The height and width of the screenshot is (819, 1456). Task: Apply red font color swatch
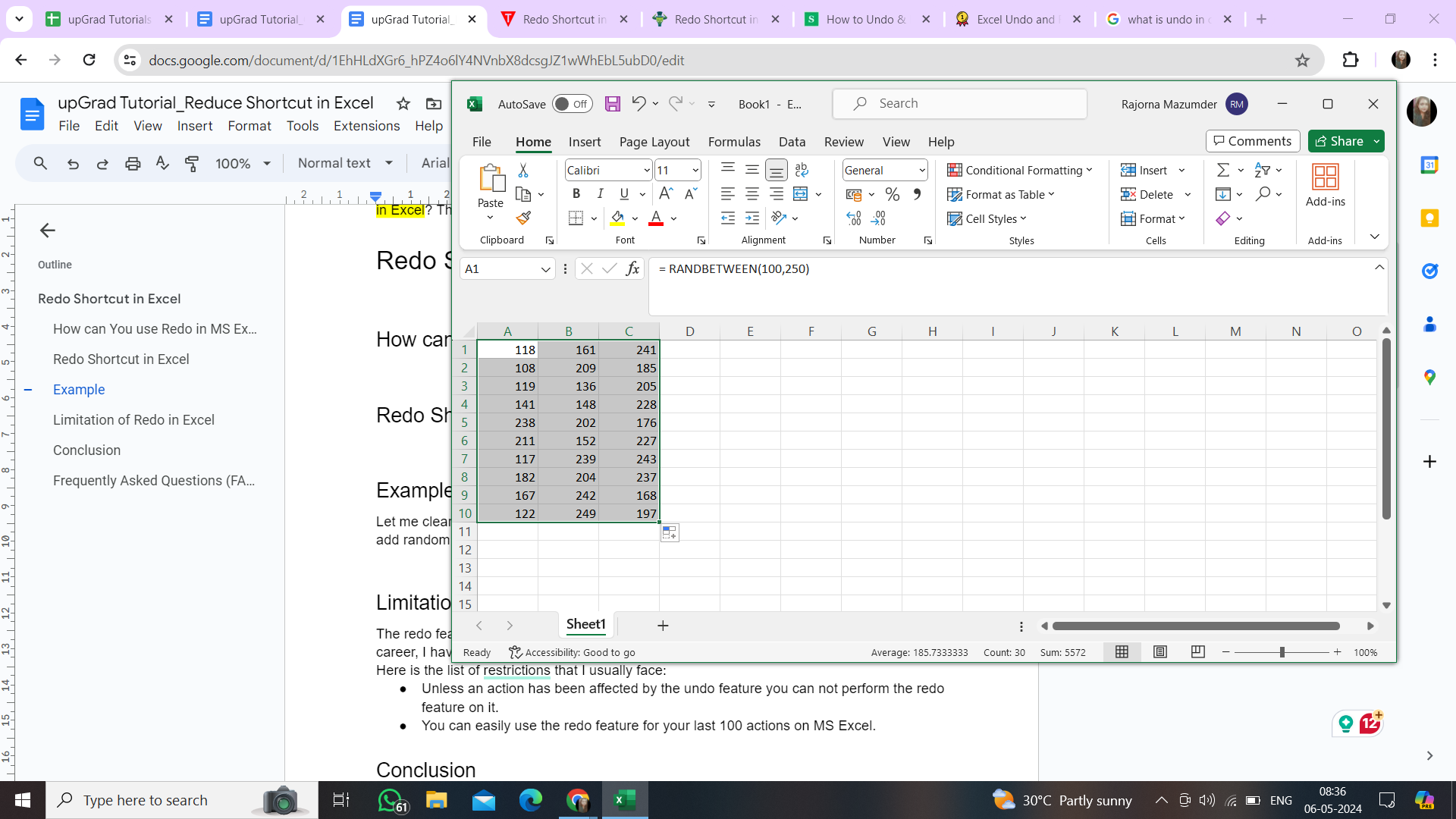click(x=657, y=218)
